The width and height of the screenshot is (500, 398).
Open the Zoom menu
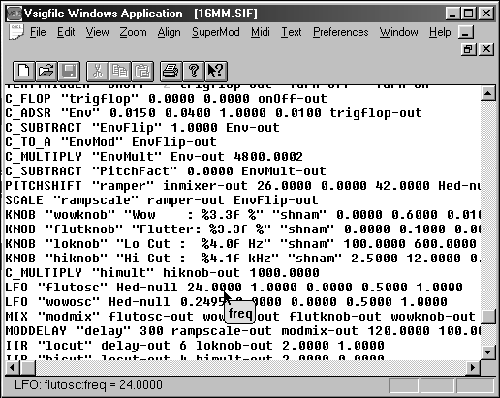[x=133, y=32]
